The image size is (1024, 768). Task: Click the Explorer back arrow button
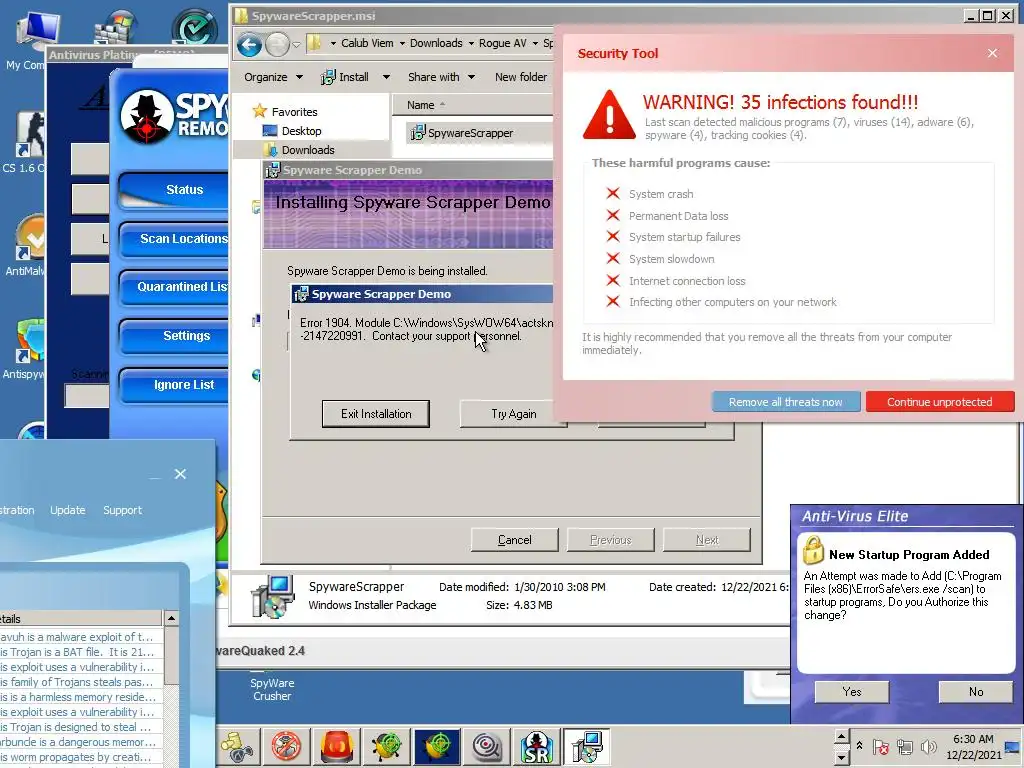click(249, 44)
